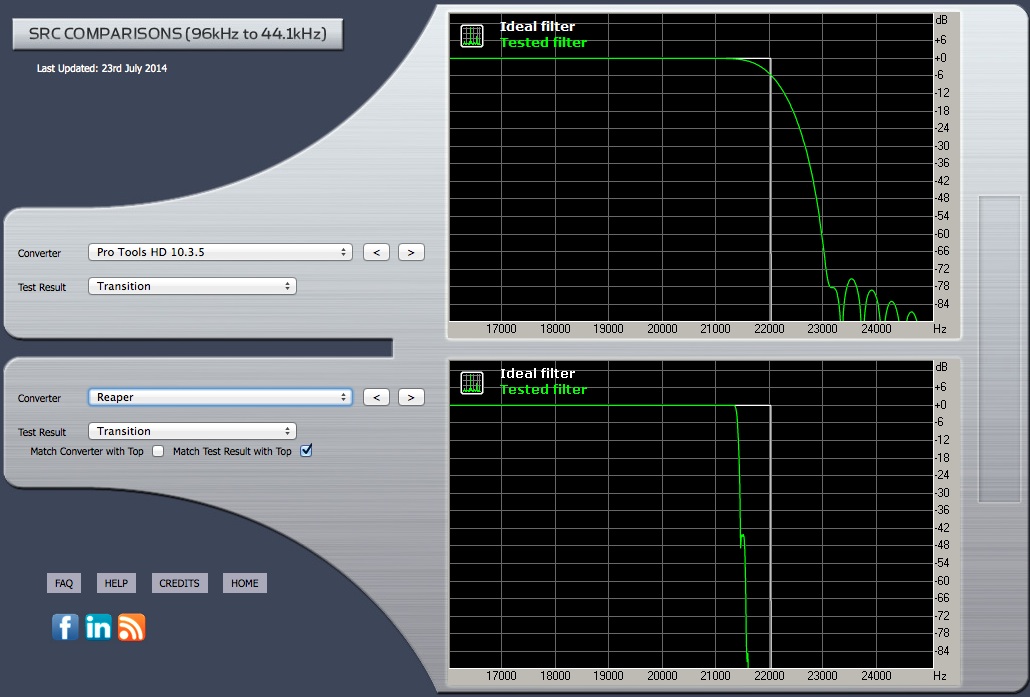Click the SRC COMPARISONS title banner
This screenshot has width=1030, height=697.
(177, 34)
